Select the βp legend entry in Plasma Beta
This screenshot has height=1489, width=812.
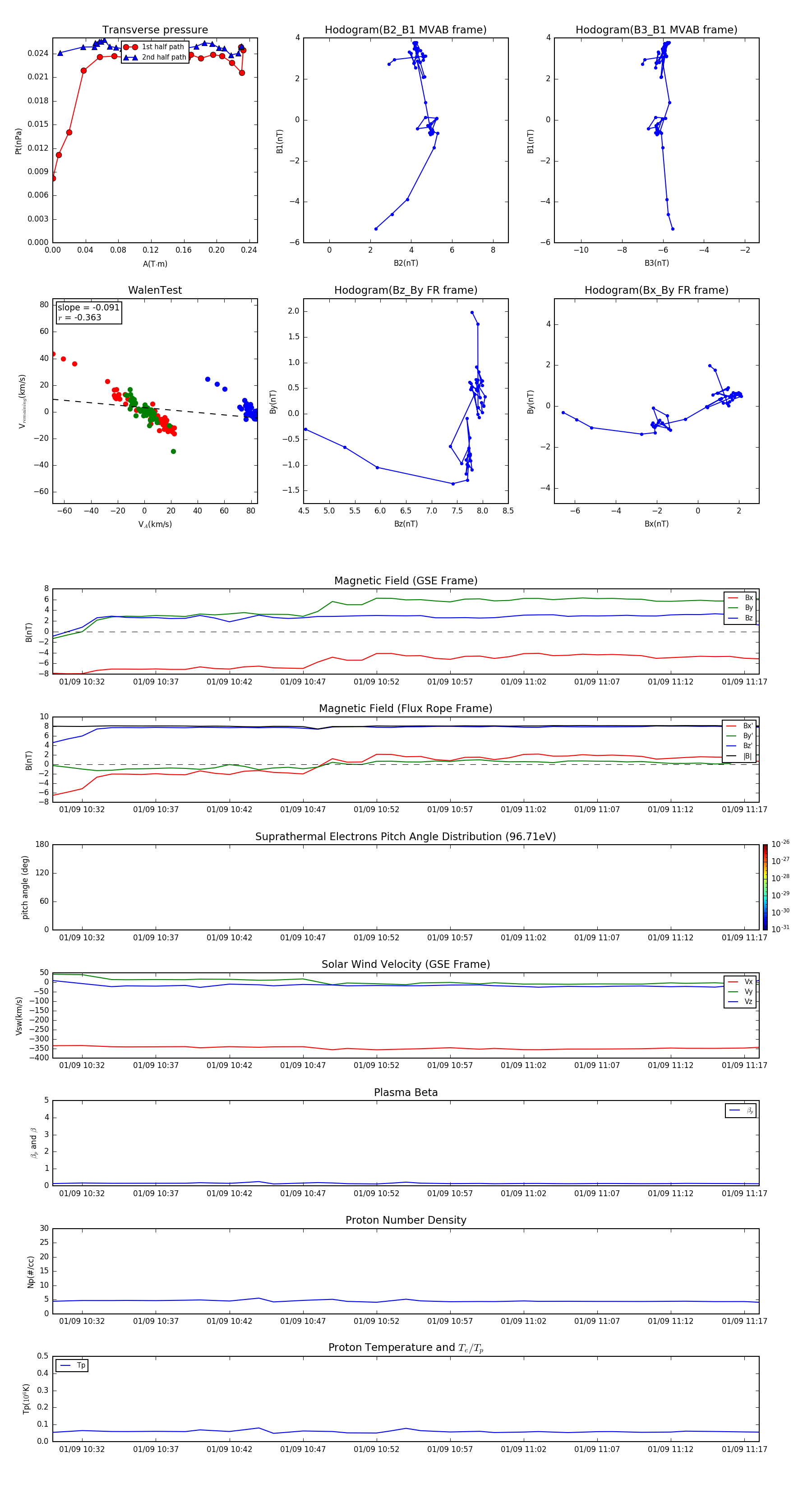pos(741,1110)
